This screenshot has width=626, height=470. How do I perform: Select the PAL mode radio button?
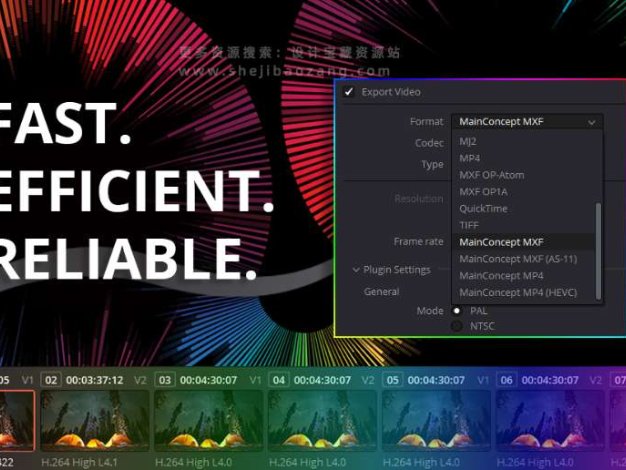click(457, 311)
